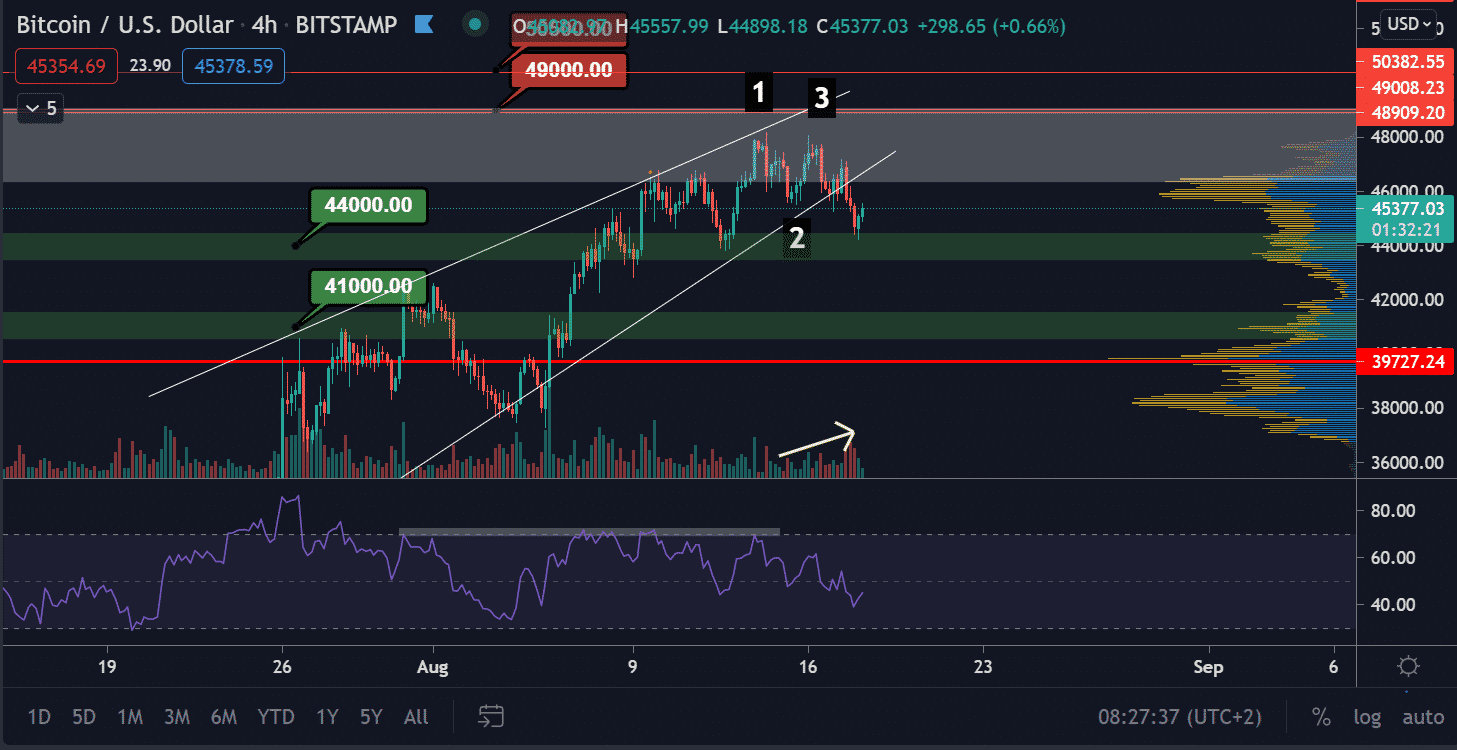Enable log scale on price axis
1457x750 pixels.
point(1367,717)
